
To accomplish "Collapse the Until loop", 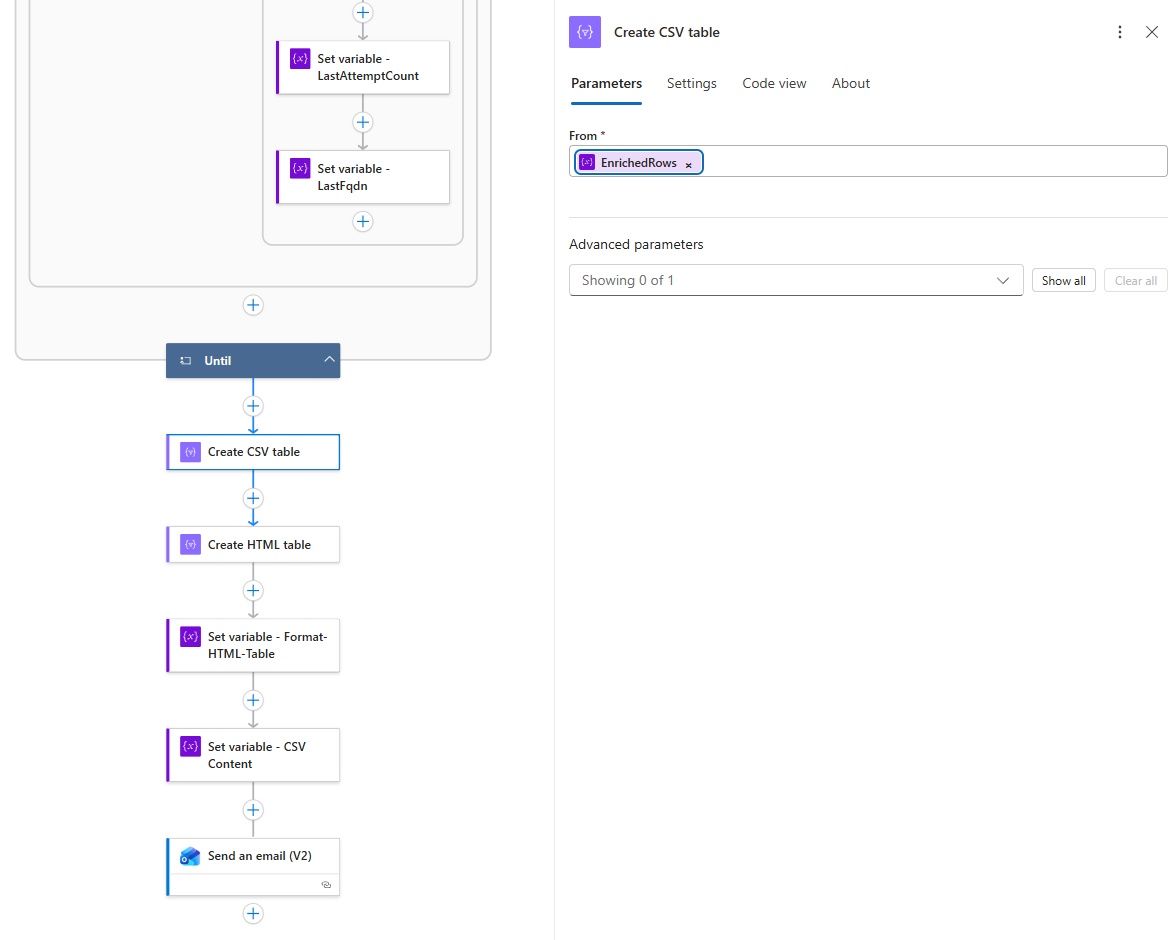I will 329,360.
